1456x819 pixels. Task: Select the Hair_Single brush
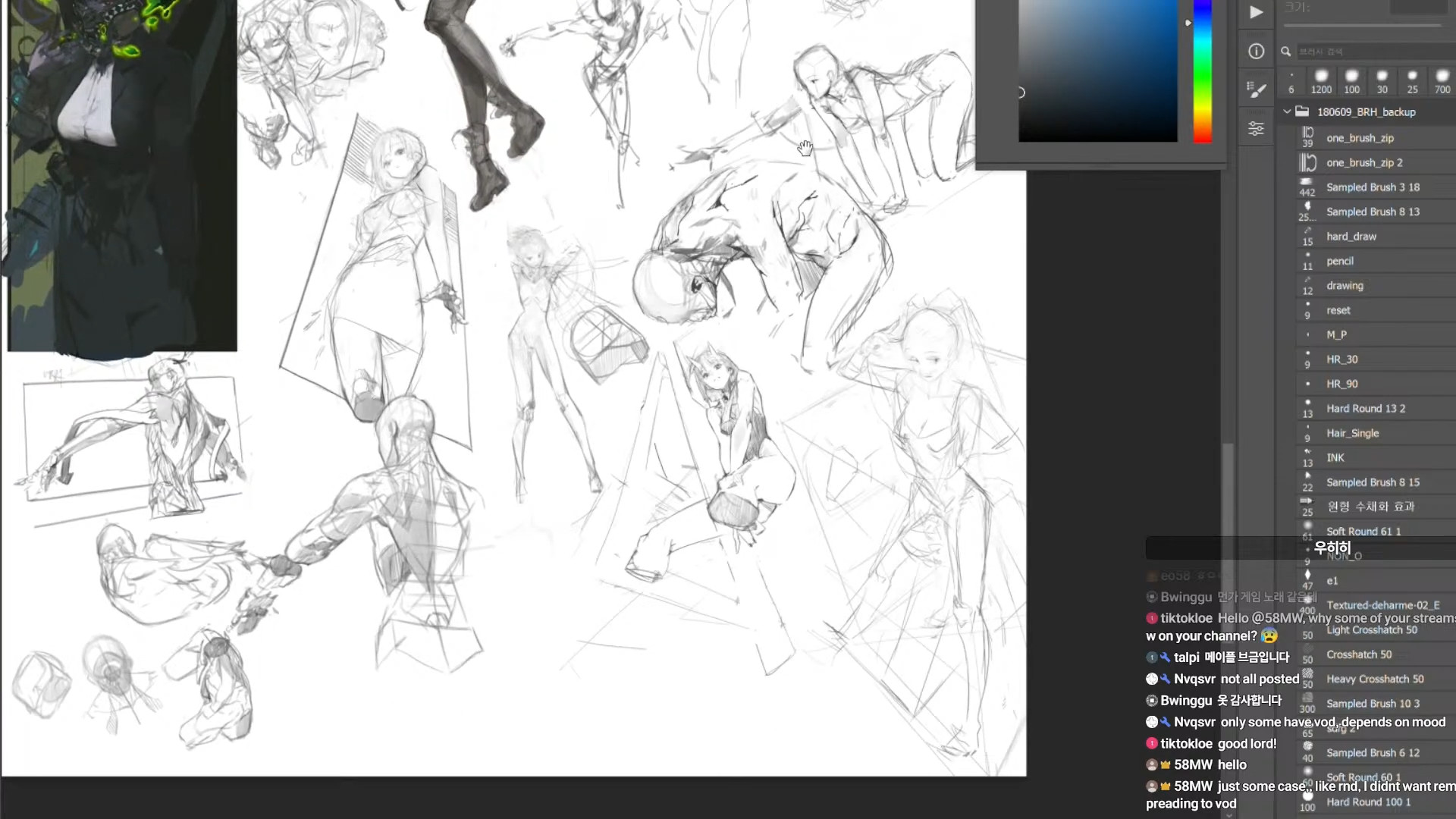(1352, 433)
